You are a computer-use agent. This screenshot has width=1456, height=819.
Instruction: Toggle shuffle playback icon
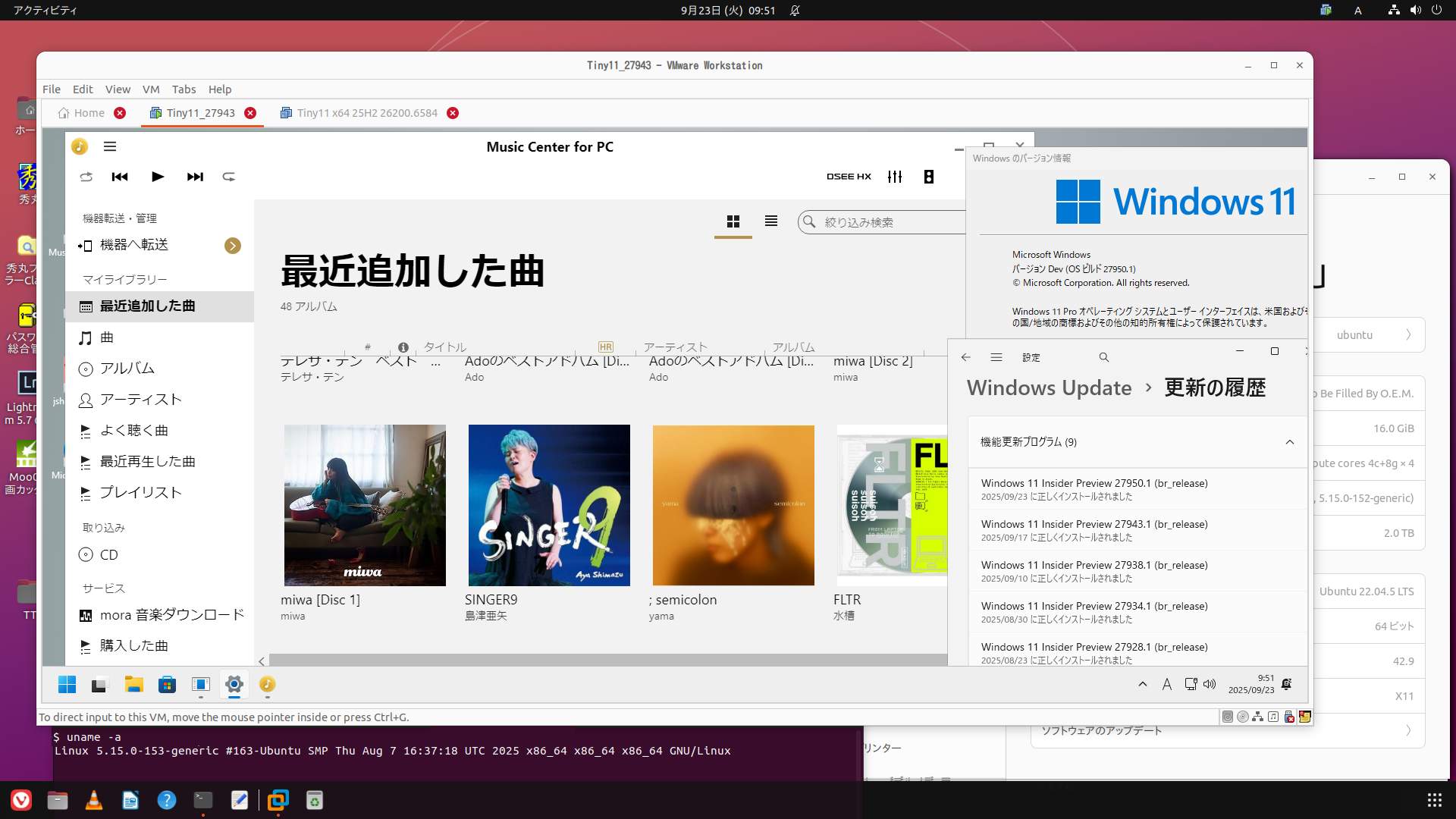[86, 177]
